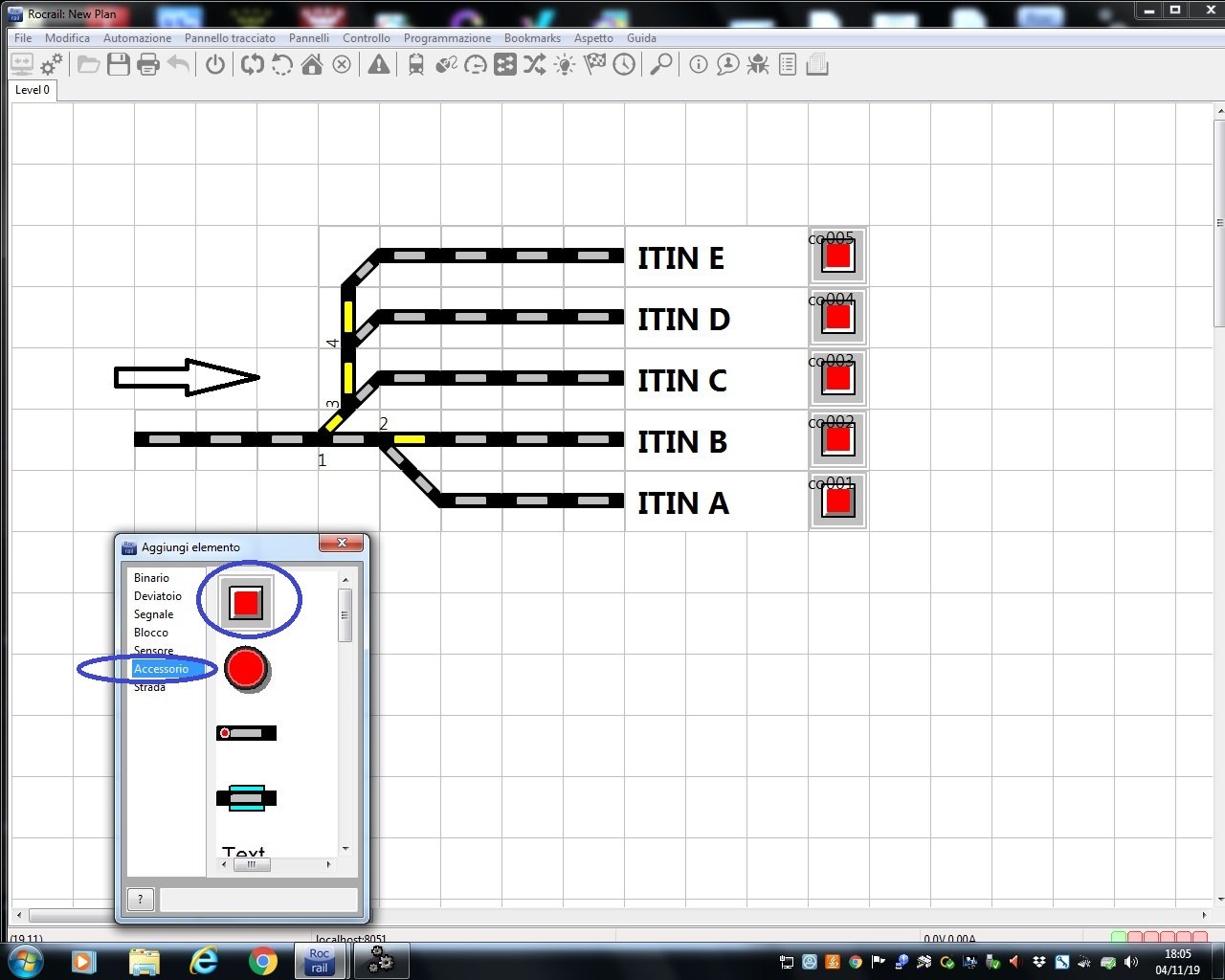Click the bug icon in toolbar
Image resolution: width=1225 pixels, height=980 pixels.
tap(758, 65)
